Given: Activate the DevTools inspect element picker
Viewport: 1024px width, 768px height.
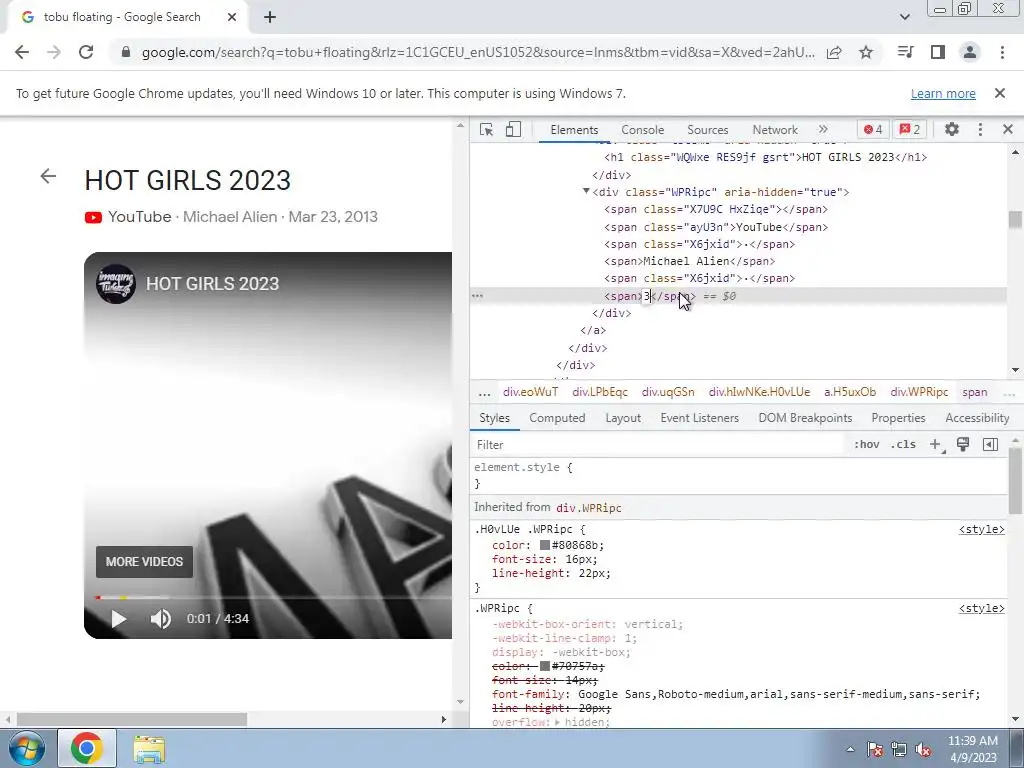Looking at the screenshot, I should coord(486,129).
